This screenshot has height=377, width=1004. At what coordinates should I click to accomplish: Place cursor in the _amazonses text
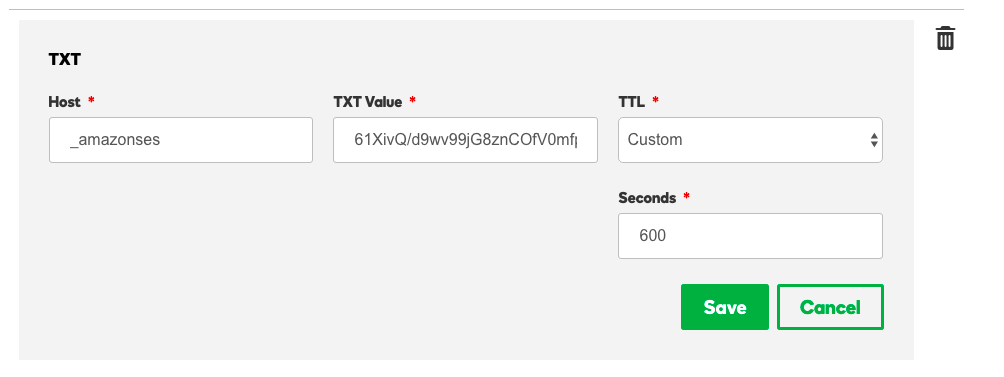point(115,140)
